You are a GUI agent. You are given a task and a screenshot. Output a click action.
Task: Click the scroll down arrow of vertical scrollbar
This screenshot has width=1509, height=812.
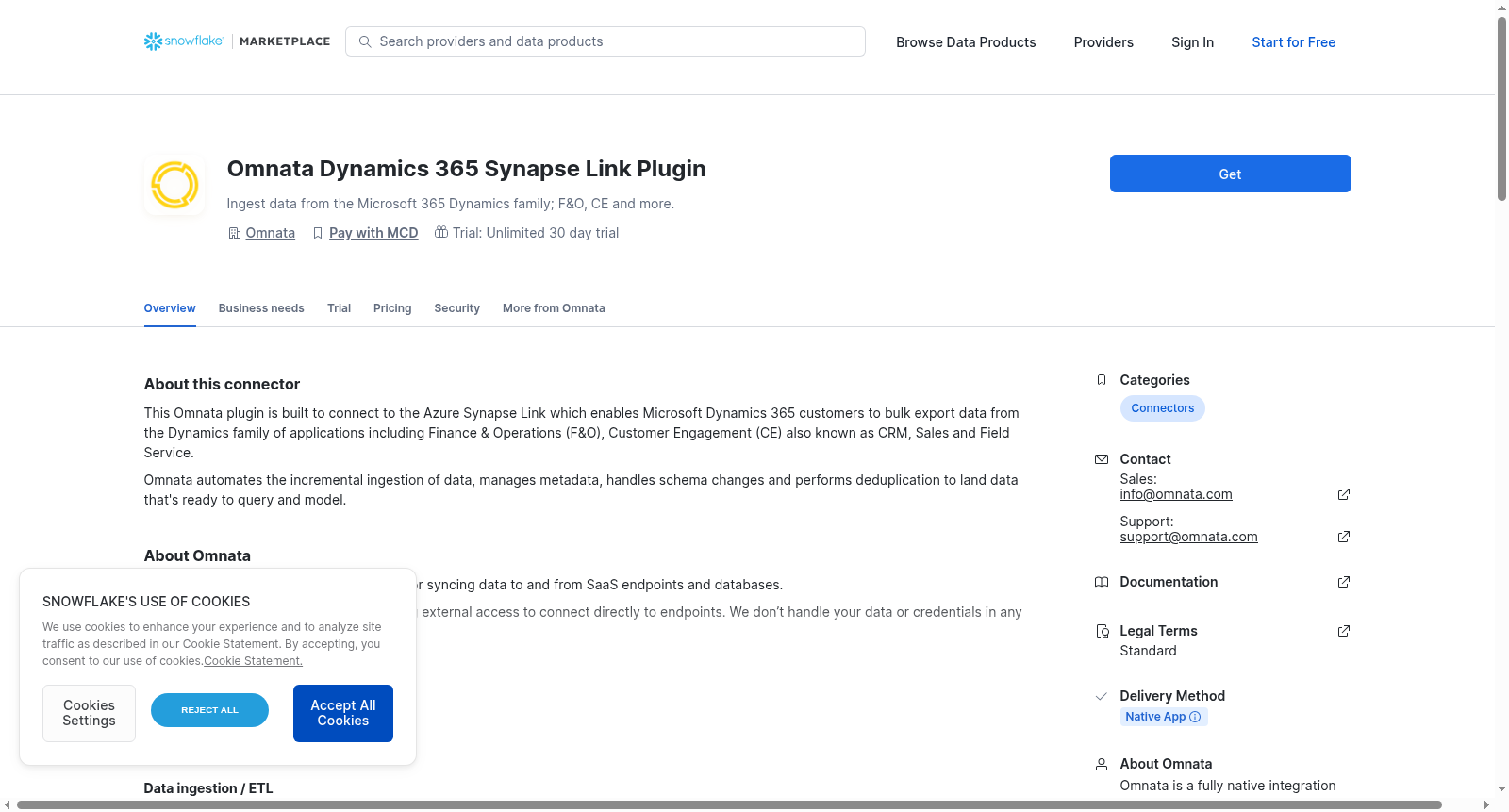pyautogui.click(x=1501, y=788)
